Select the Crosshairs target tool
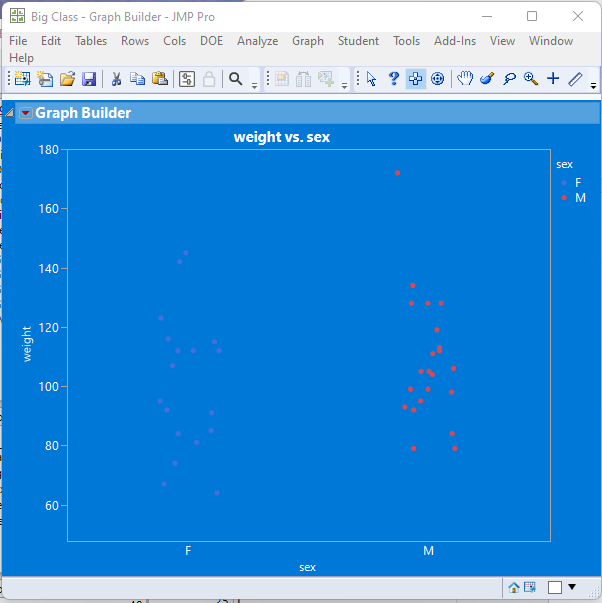 437,79
